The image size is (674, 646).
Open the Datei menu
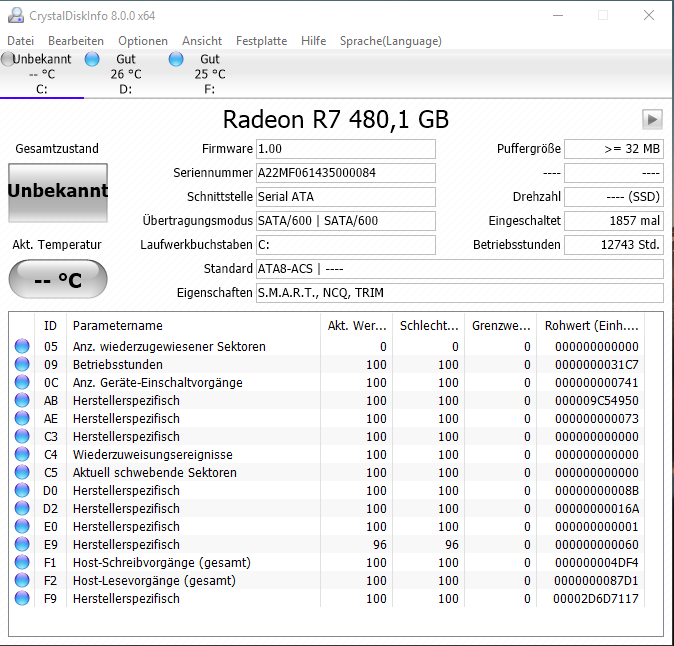[x=20, y=41]
